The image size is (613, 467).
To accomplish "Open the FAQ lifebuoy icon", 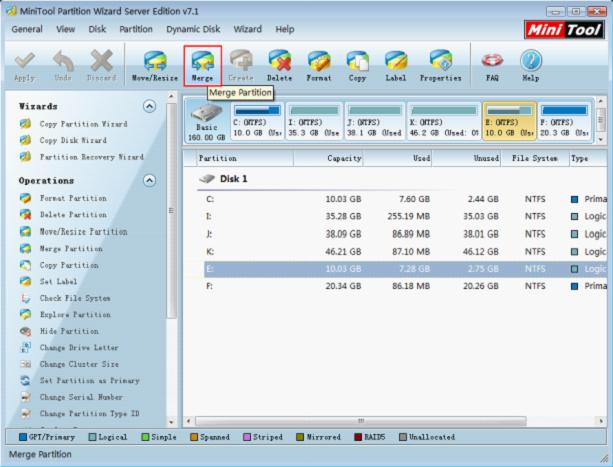I will point(492,61).
